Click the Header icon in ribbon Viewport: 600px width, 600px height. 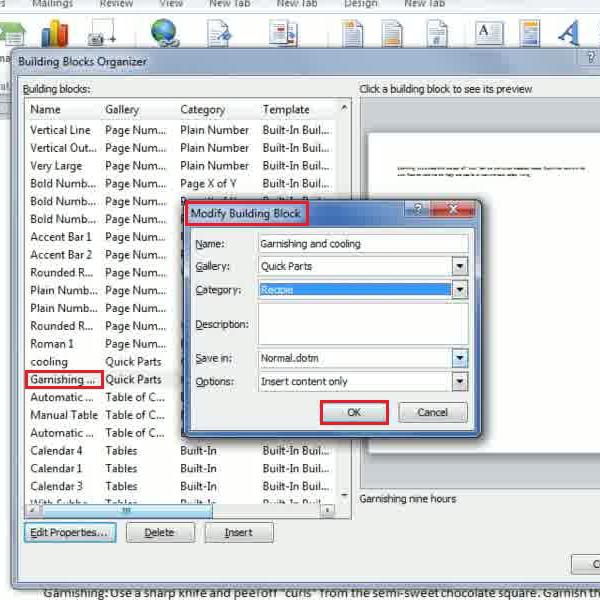tap(352, 34)
